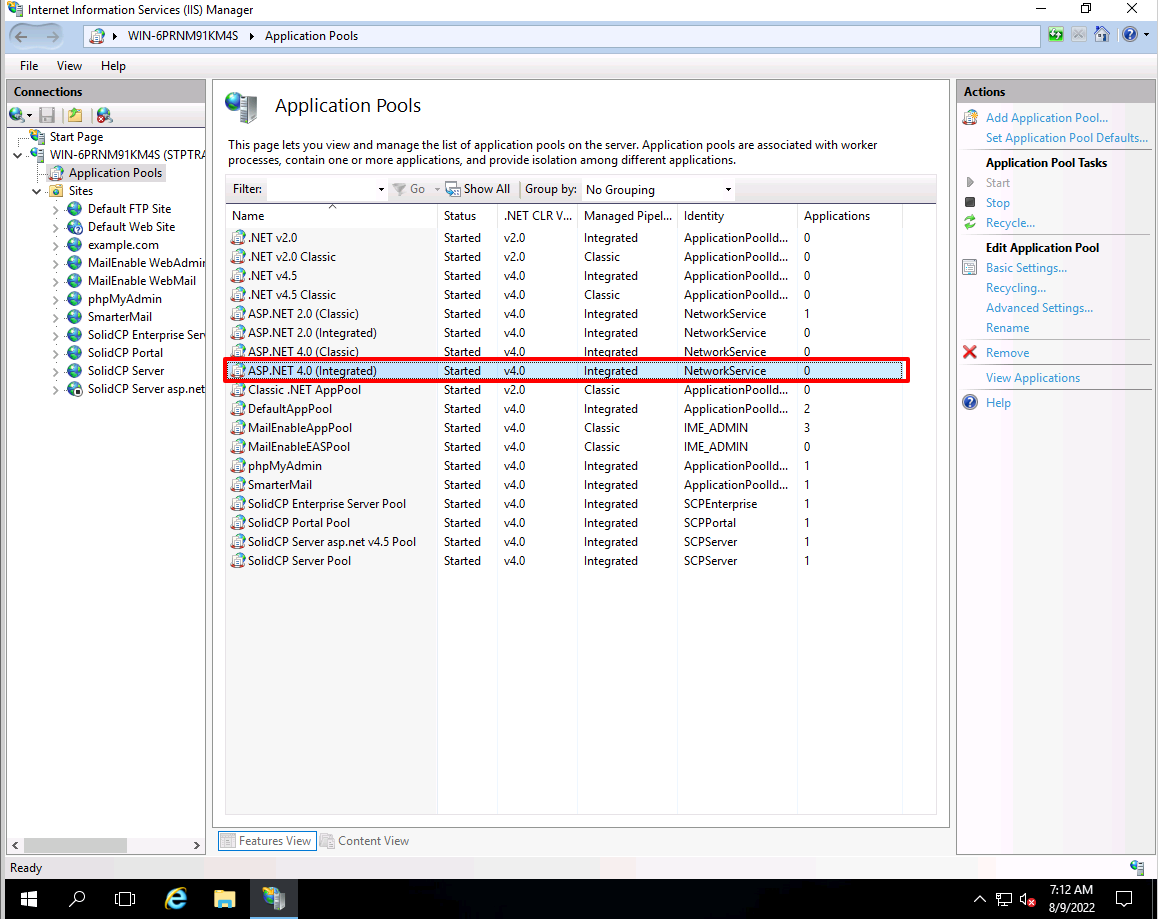Click the muted volume tray icon
The height and width of the screenshot is (919, 1158).
coord(1027,899)
